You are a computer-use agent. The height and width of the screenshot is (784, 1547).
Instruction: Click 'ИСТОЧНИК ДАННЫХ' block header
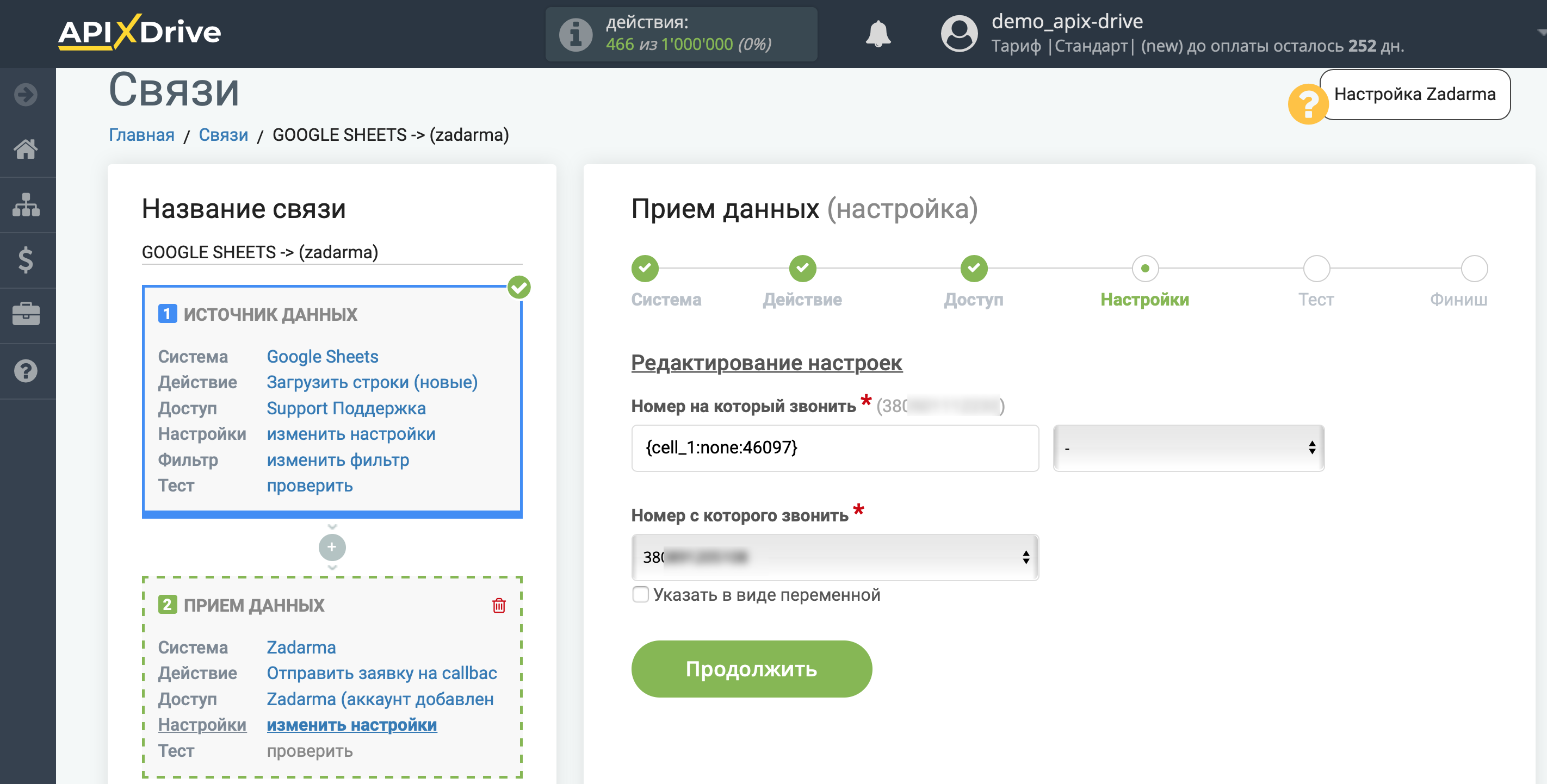click(270, 314)
